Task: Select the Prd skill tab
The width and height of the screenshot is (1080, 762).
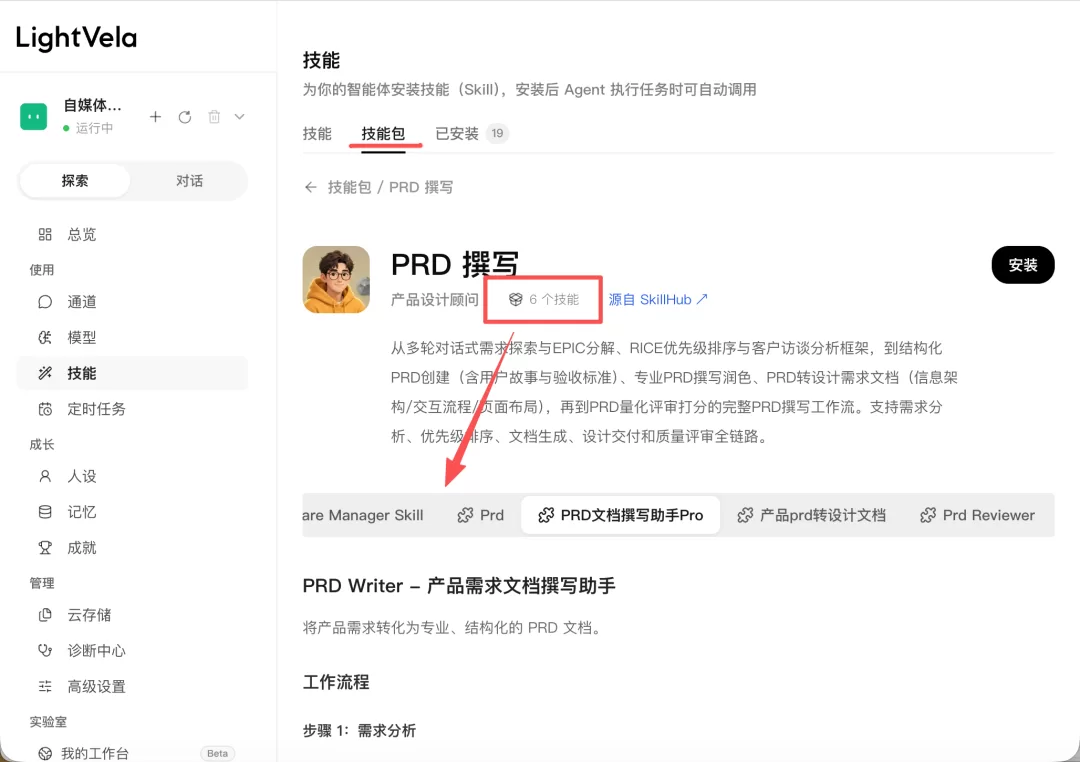Action: [x=481, y=515]
